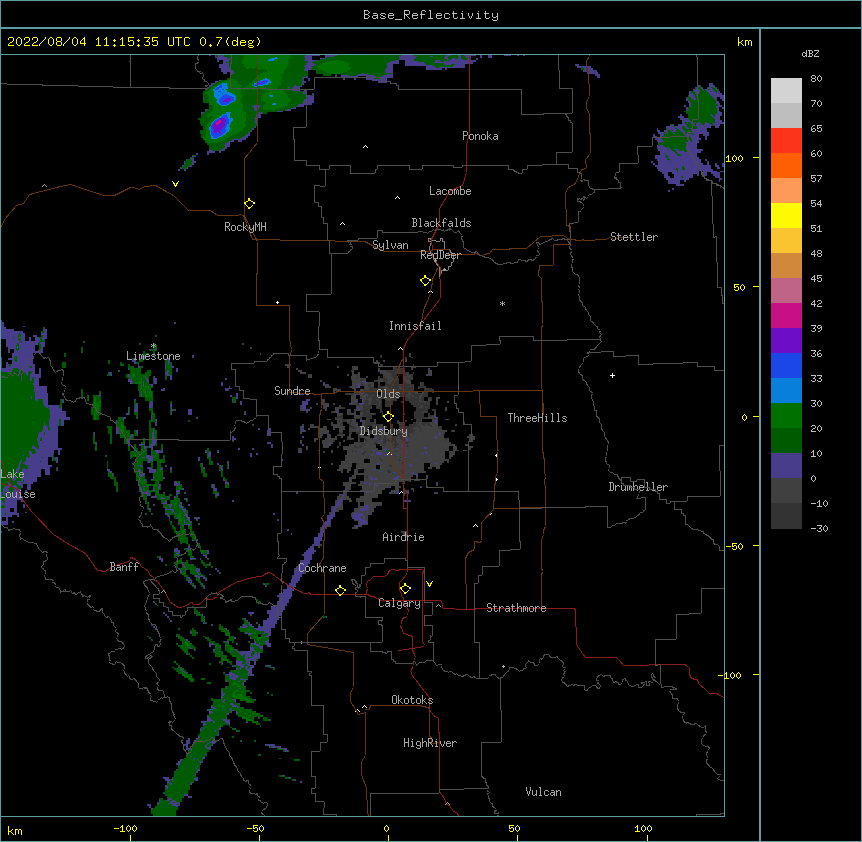Click the Ponoka town label
The image size is (862, 842).
tap(480, 136)
